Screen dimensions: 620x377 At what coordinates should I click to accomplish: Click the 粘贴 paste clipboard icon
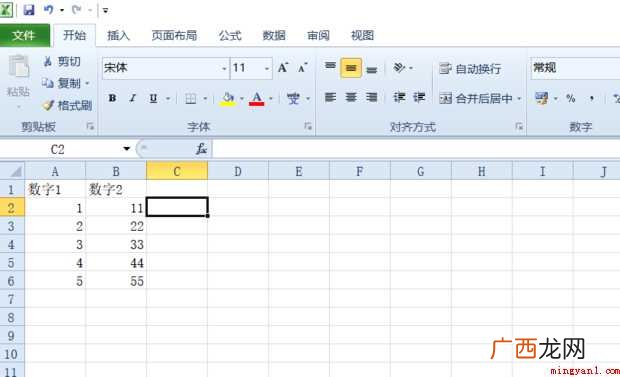(x=19, y=67)
